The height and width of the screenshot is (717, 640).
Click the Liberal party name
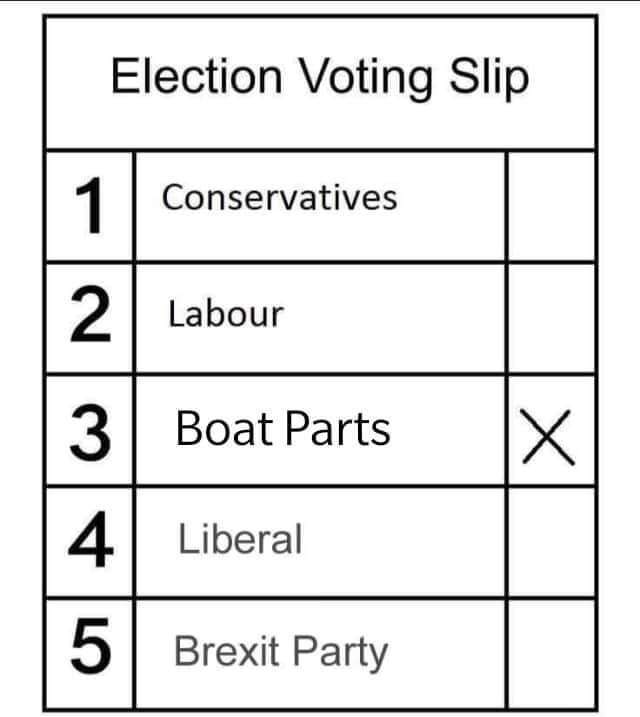[240, 539]
